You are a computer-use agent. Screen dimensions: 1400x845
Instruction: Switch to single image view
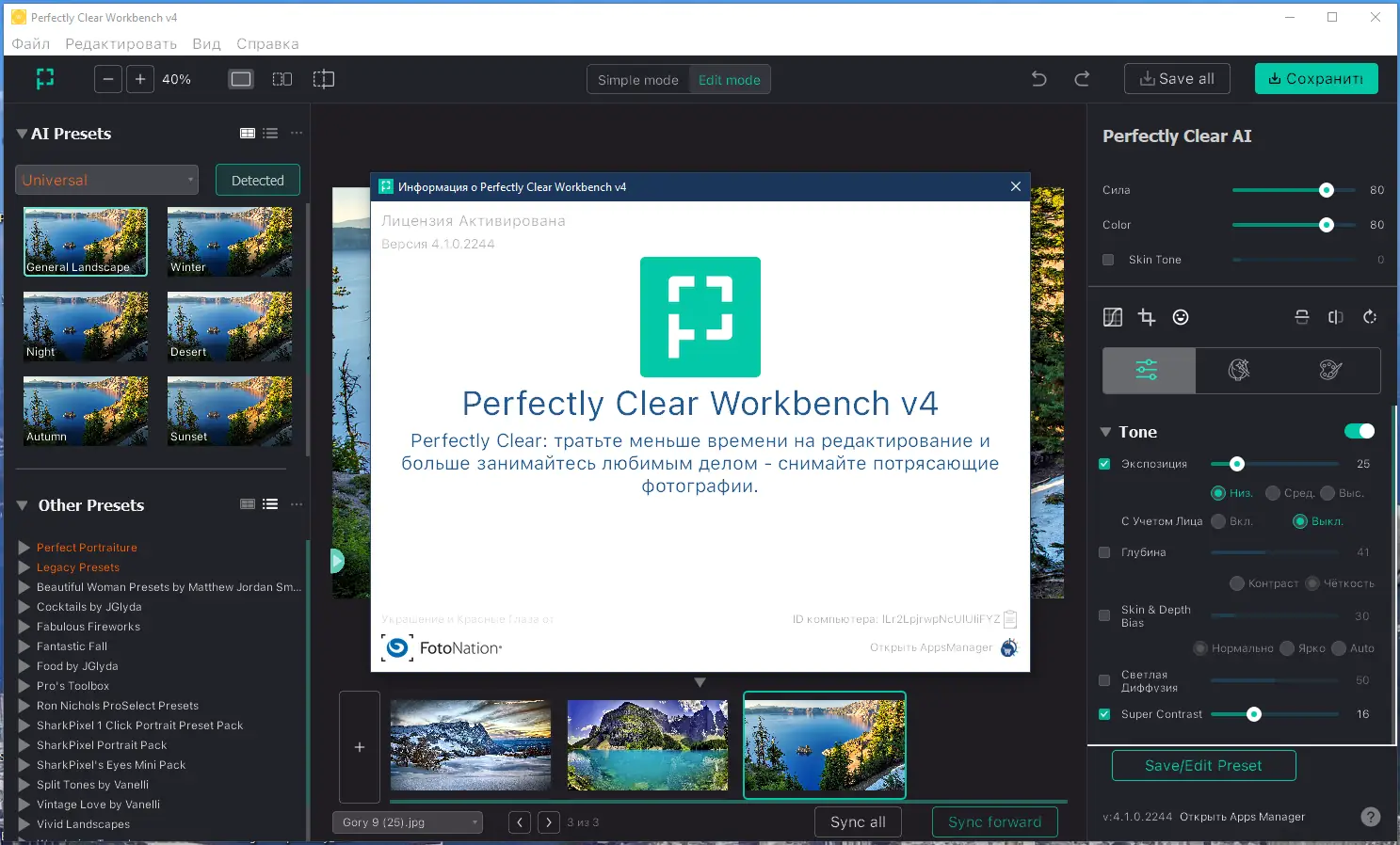pos(241,79)
